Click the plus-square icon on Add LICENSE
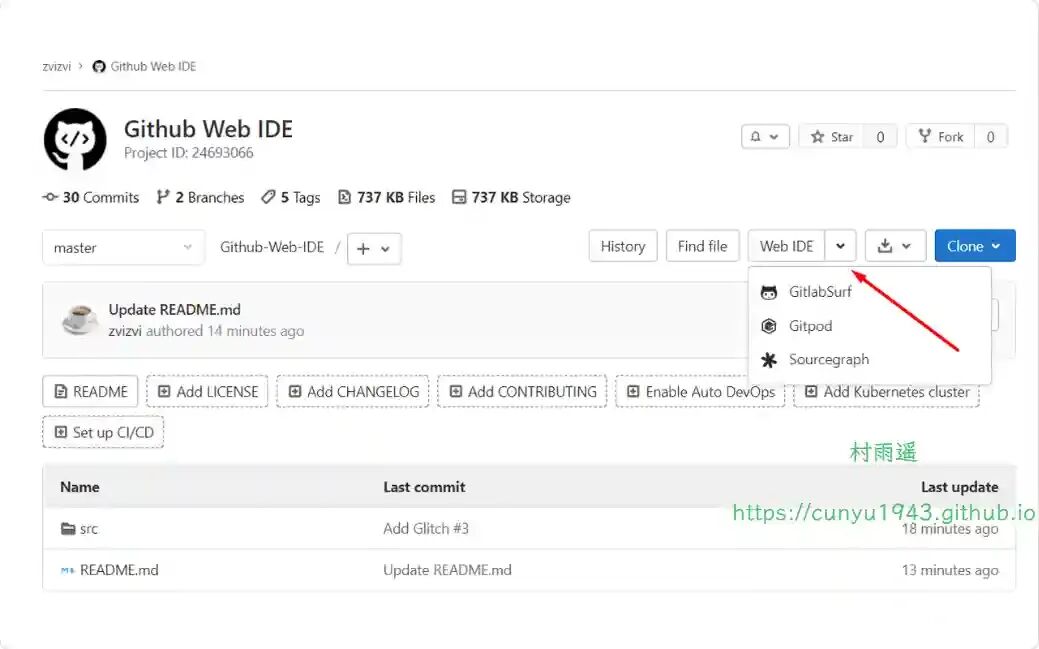 tap(164, 392)
